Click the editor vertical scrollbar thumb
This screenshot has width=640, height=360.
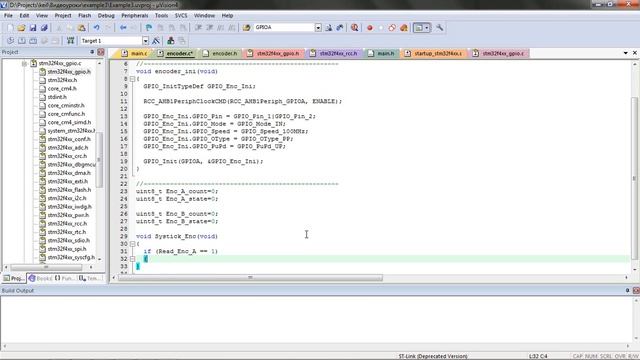click(634, 178)
